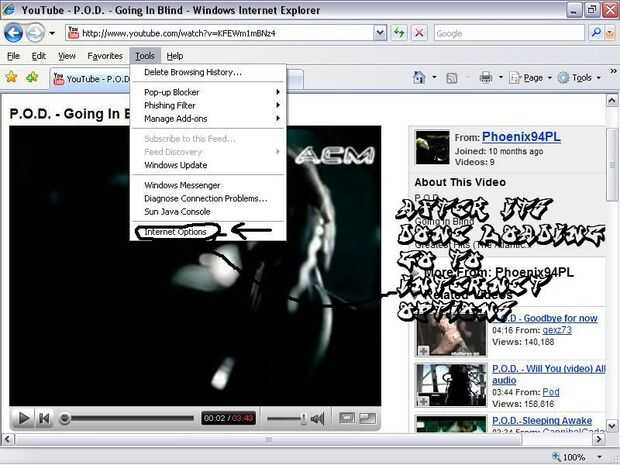Open the Help menu
Image resolution: width=620 pixels, height=465 pixels.
tap(175, 56)
